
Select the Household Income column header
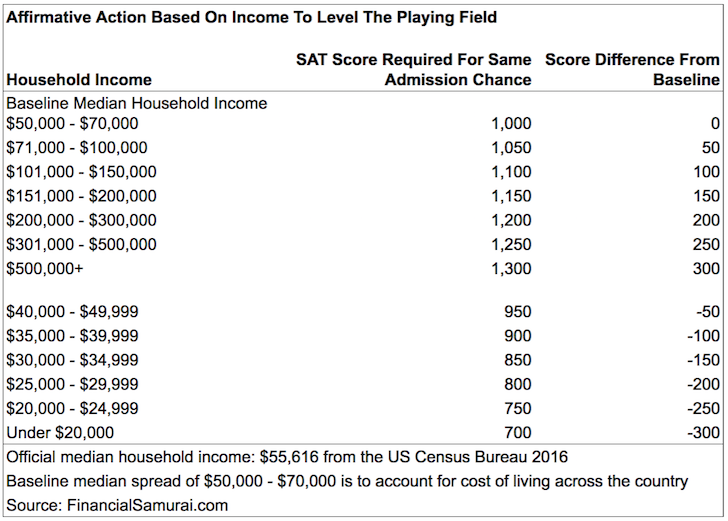tap(79, 80)
